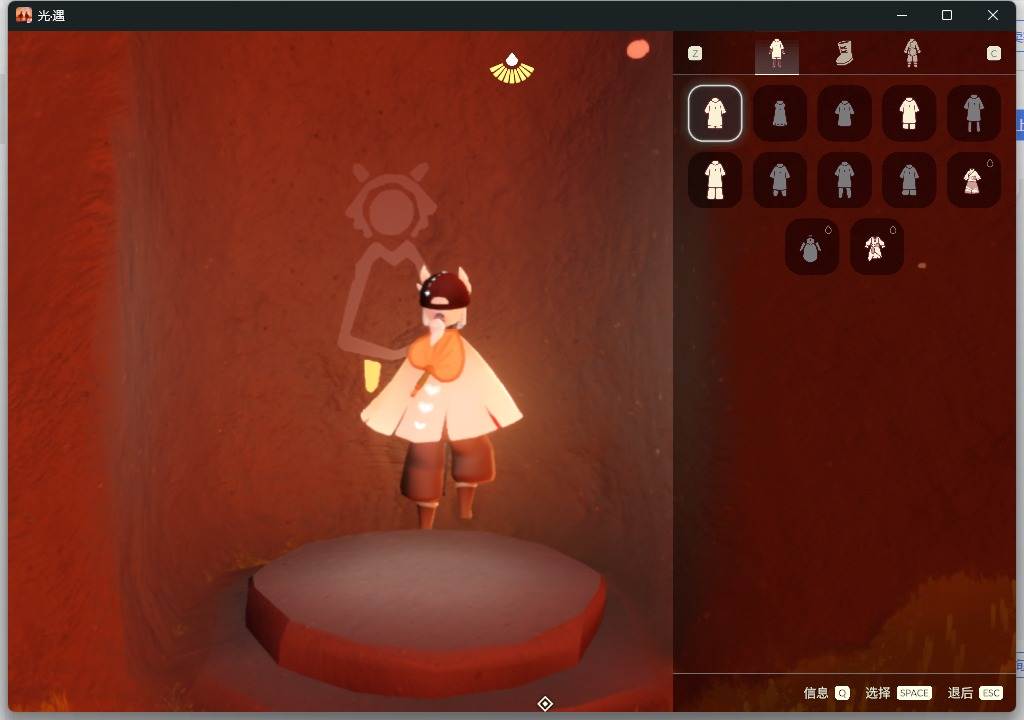
Task: Open info with the 信息 Q button
Action: 826,693
